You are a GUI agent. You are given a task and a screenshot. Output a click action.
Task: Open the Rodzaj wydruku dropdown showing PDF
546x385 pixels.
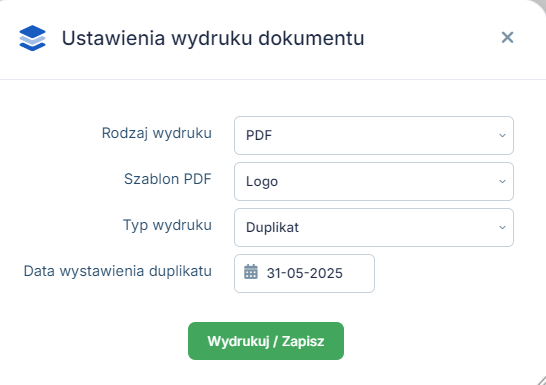point(374,135)
